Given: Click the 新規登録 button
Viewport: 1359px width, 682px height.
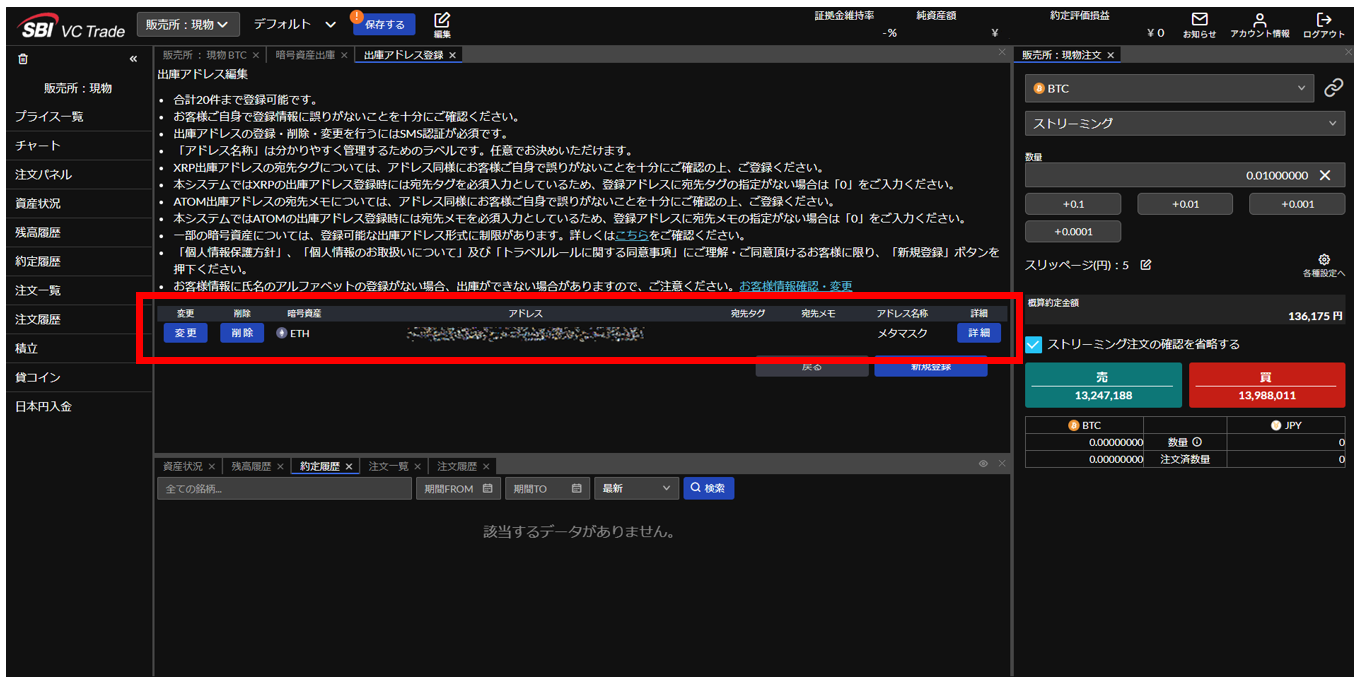Looking at the screenshot, I should 931,367.
